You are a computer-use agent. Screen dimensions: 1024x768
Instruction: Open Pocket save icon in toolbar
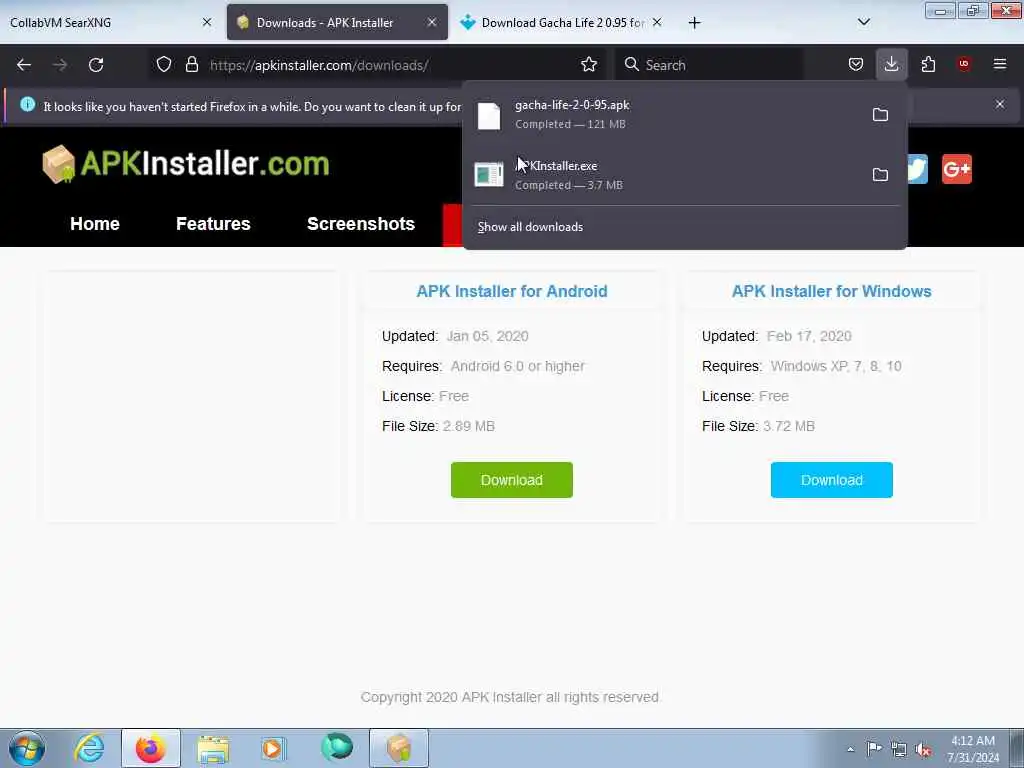[x=856, y=64]
